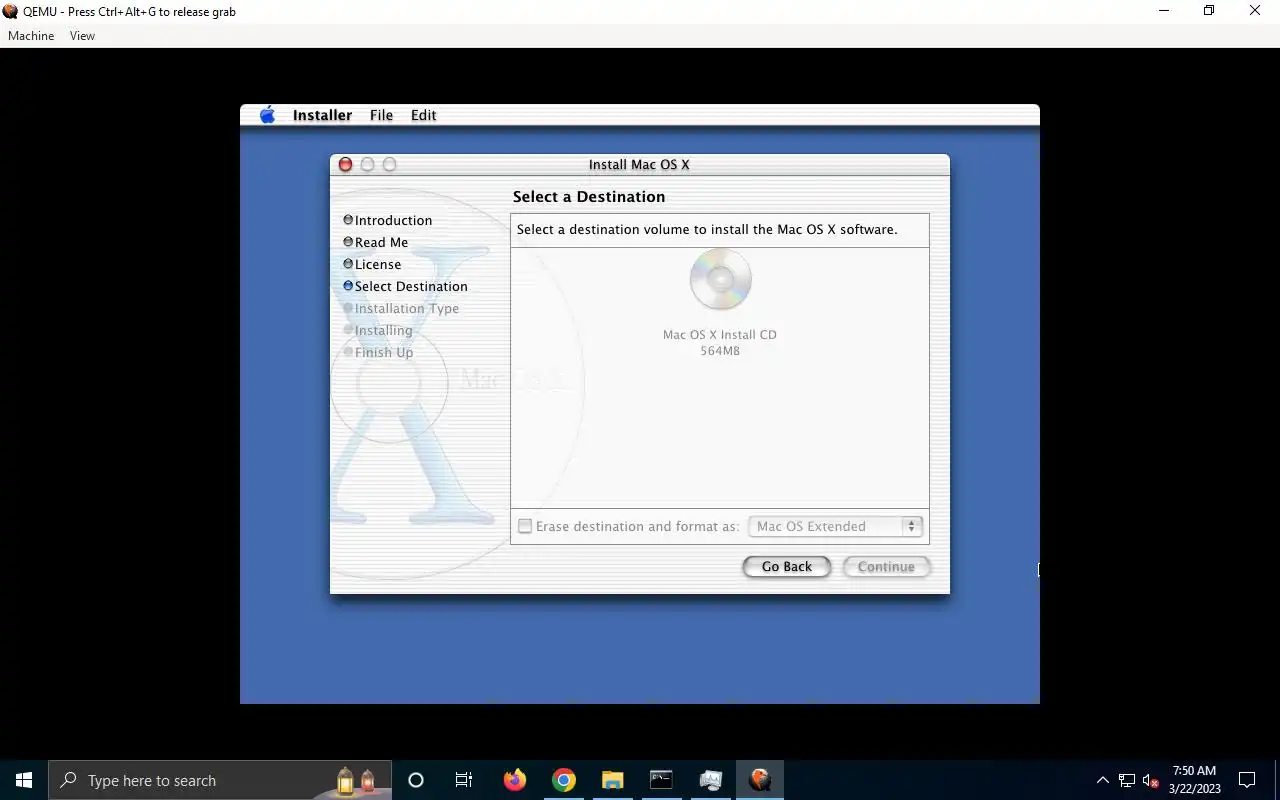Click the QEMU icon on the taskbar
Image resolution: width=1280 pixels, height=800 pixels.
(760, 780)
